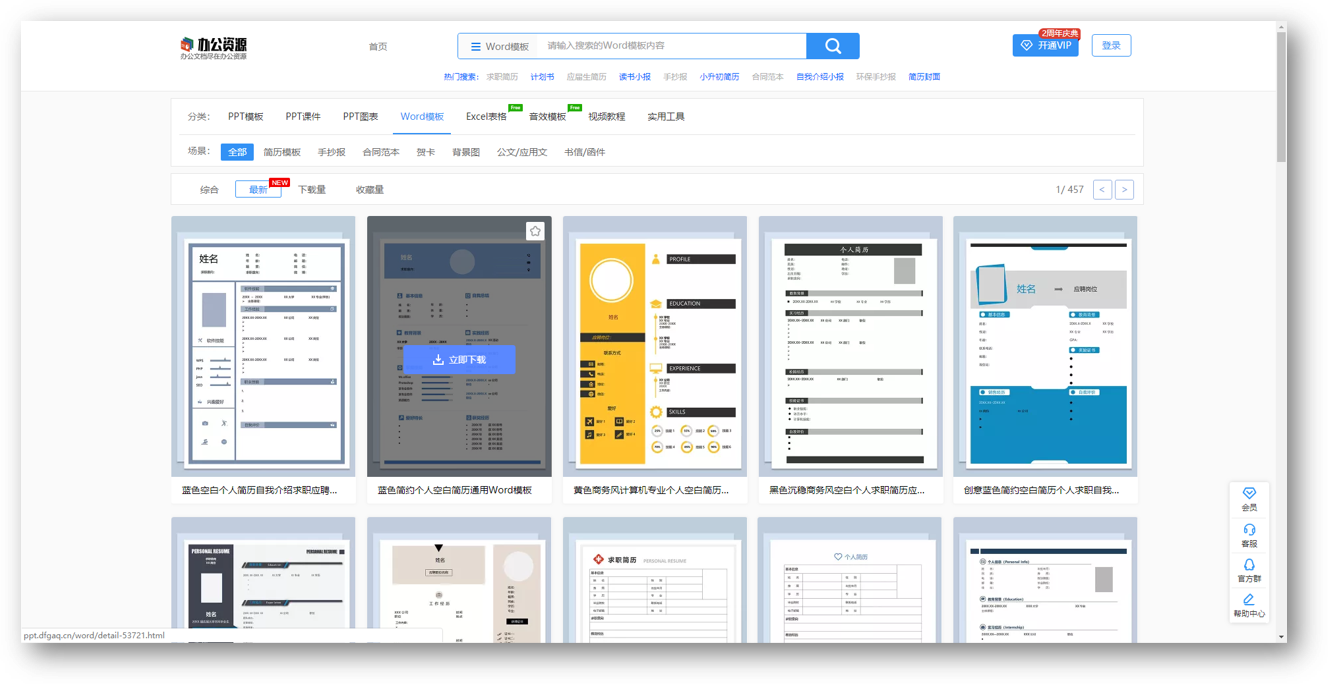Filter scene by 公文/应用文
The image size is (1328, 684).
tap(522, 153)
